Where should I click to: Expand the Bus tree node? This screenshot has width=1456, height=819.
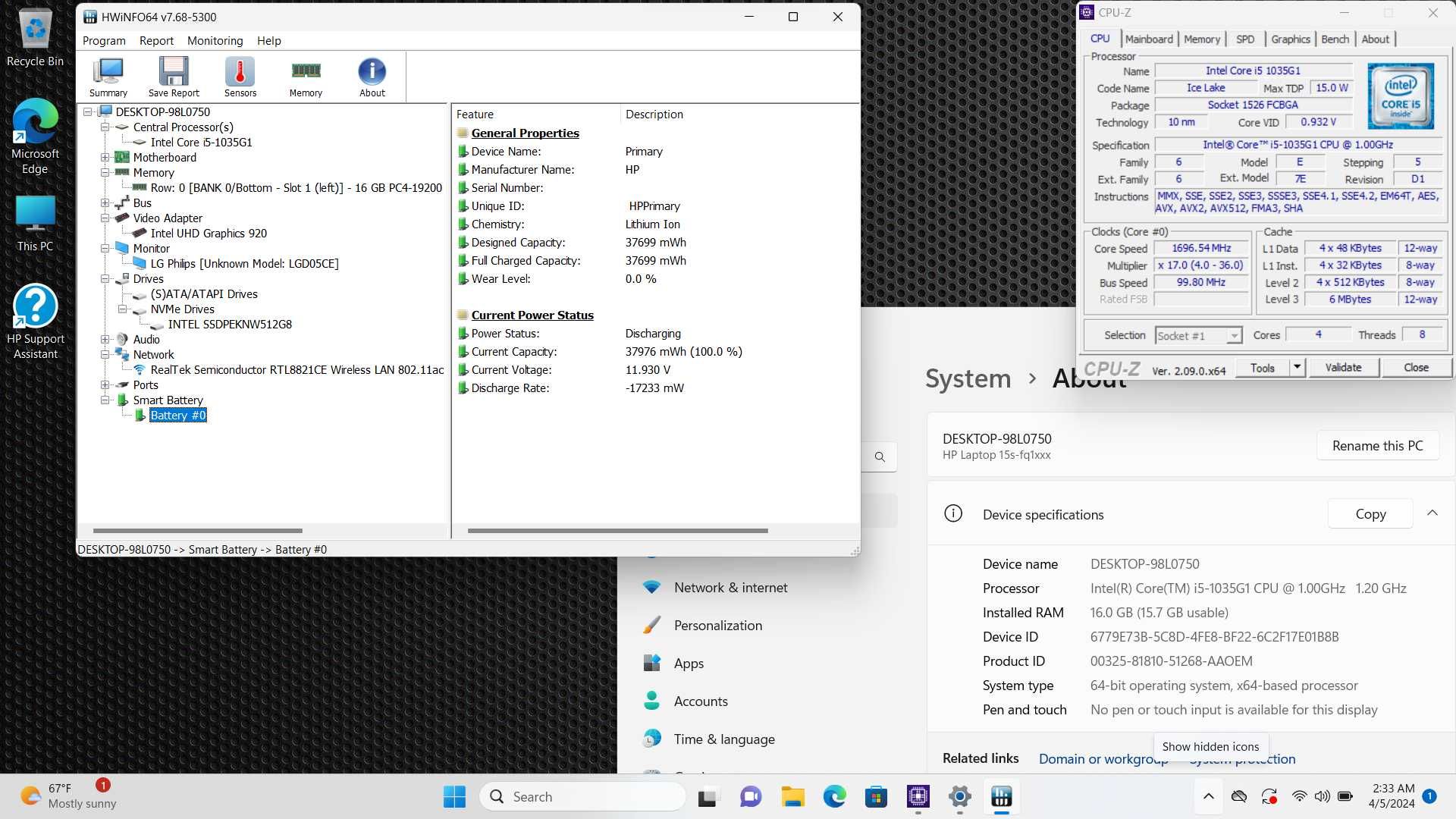[x=105, y=202]
